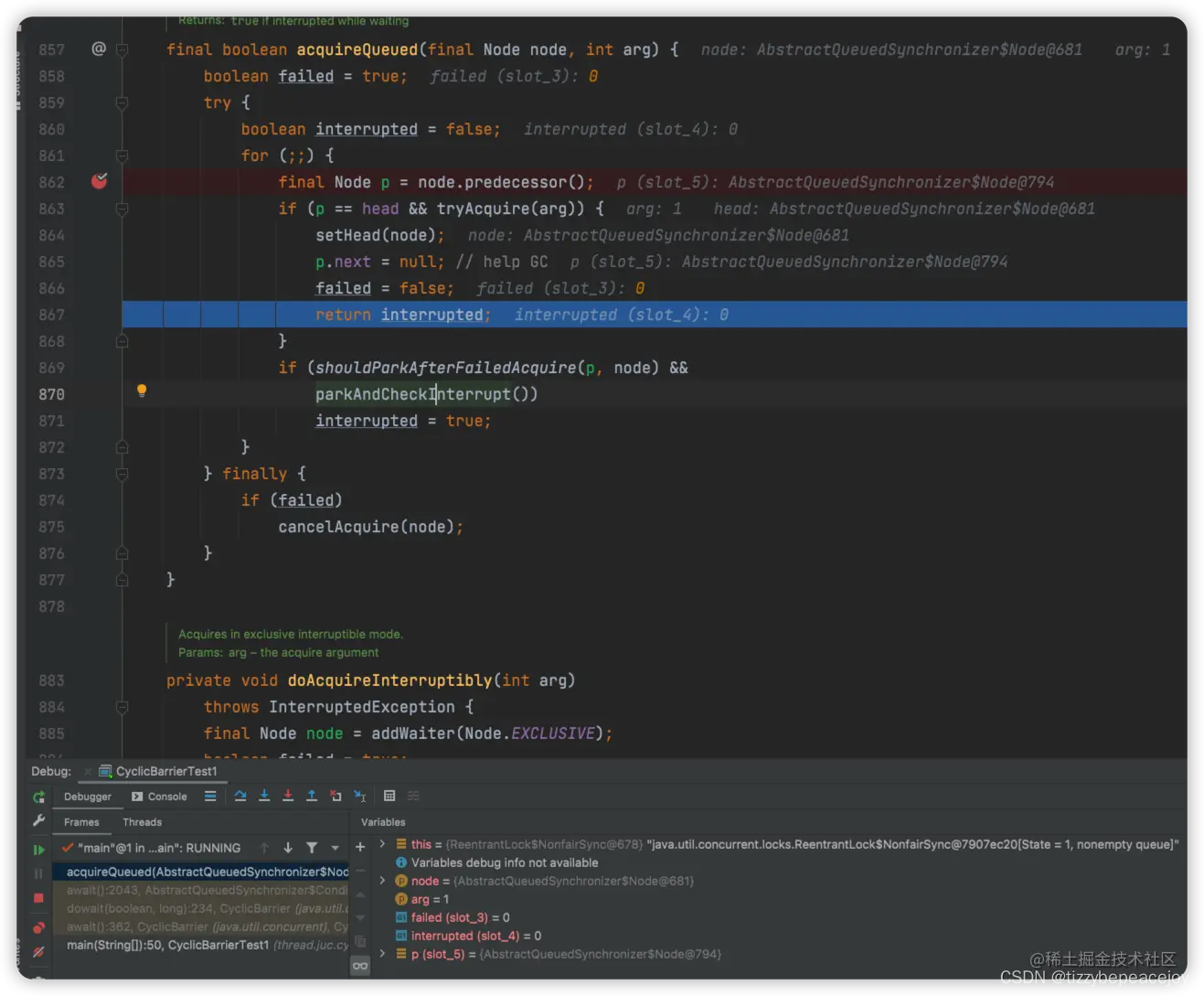Collapse the finally block fold at line 873
Screen dimensions: 1204x996
(x=122, y=474)
